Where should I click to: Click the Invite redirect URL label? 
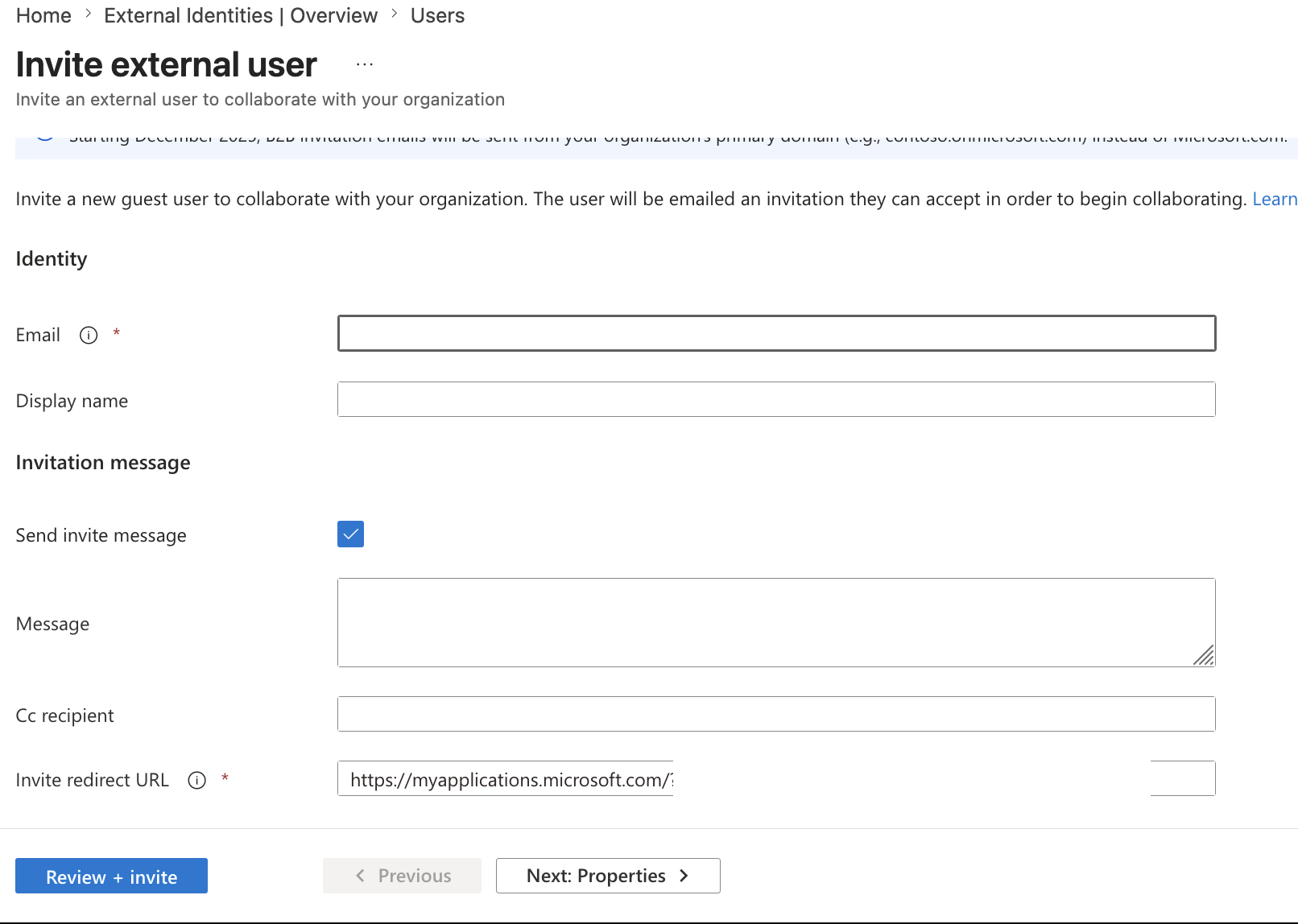point(93,780)
